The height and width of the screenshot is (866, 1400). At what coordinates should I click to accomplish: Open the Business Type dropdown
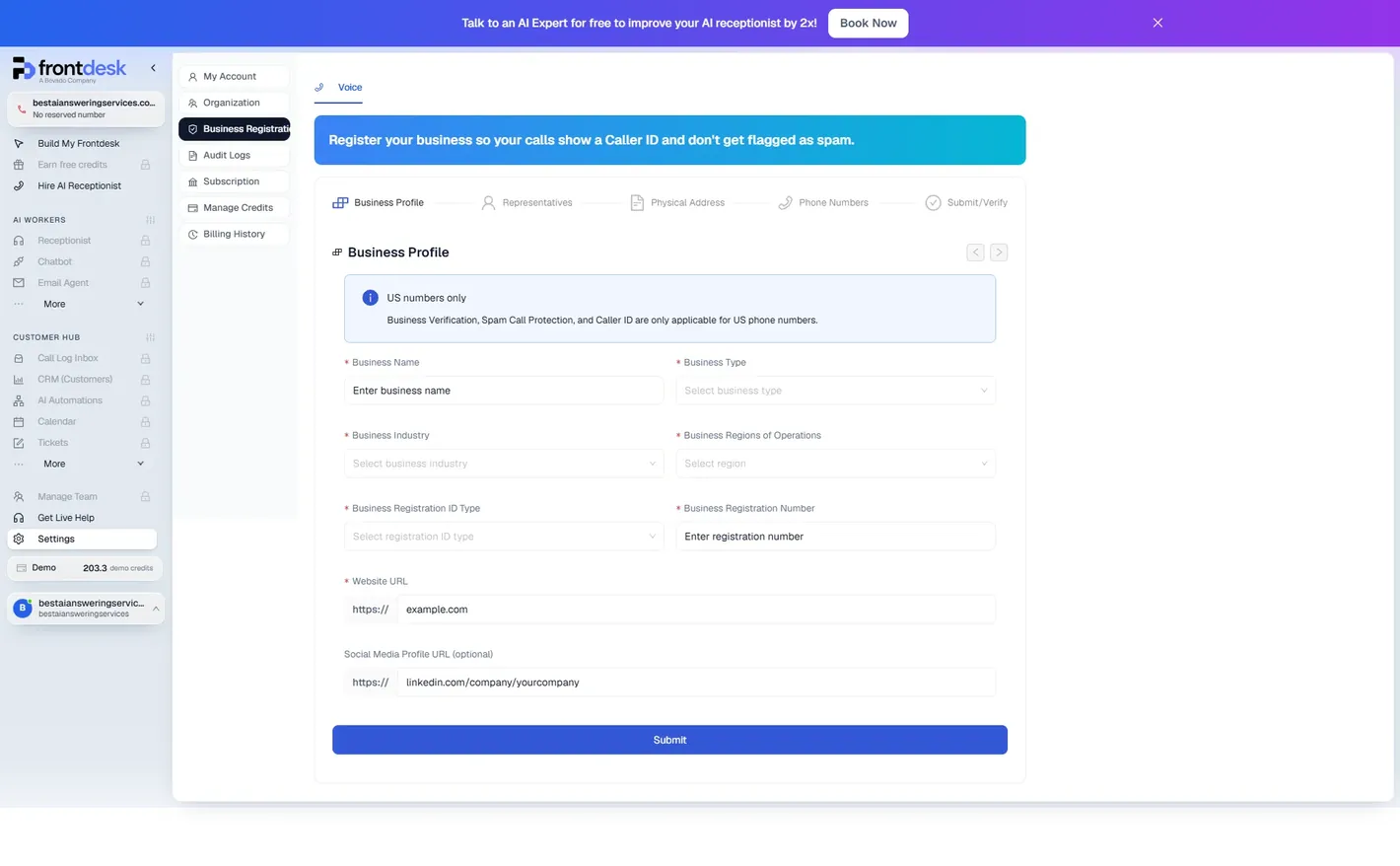pos(835,391)
